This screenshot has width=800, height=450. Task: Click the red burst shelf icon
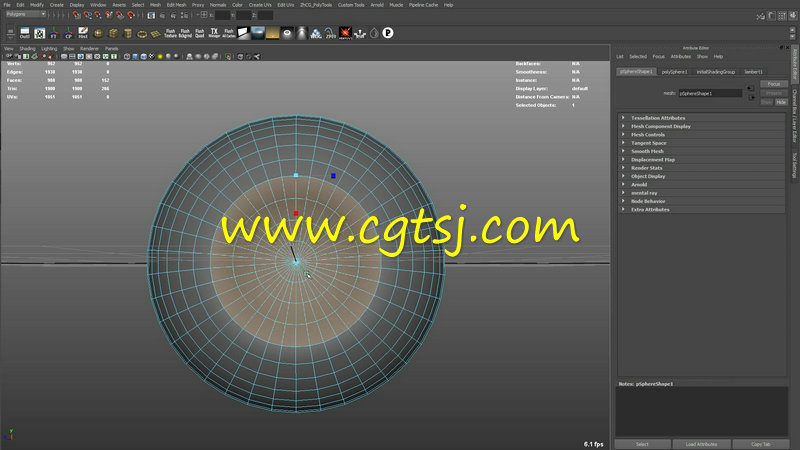click(345, 34)
